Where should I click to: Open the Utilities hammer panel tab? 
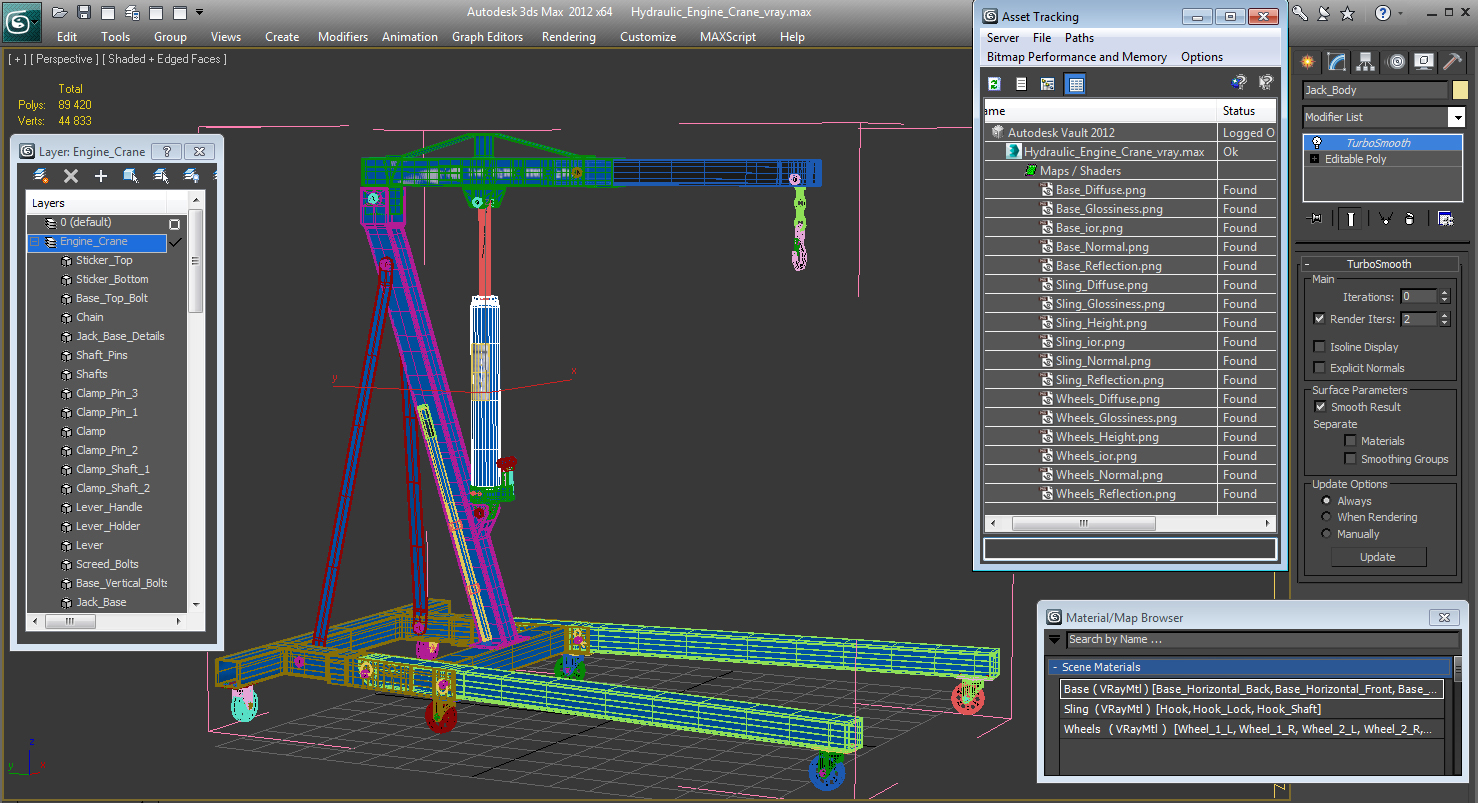pos(1452,62)
